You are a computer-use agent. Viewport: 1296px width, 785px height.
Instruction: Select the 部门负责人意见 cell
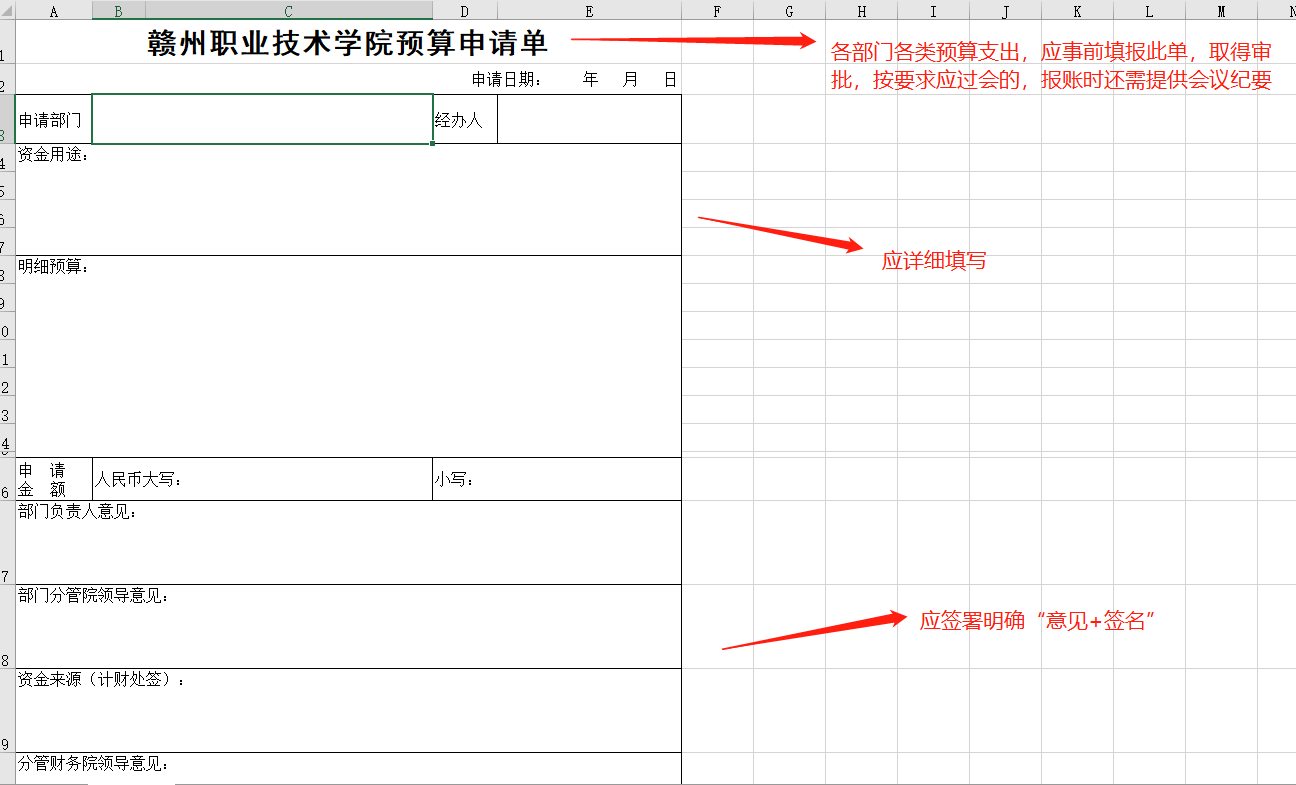coord(348,543)
